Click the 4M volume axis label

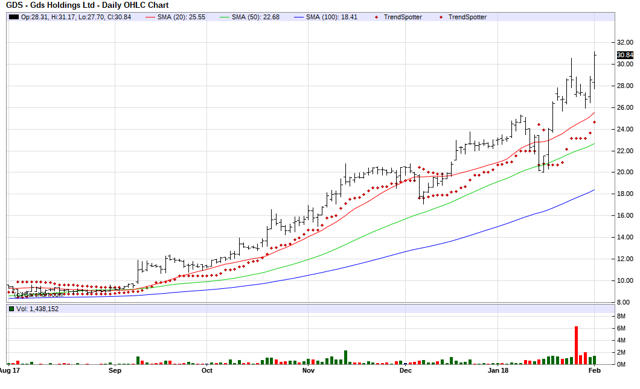click(621, 340)
